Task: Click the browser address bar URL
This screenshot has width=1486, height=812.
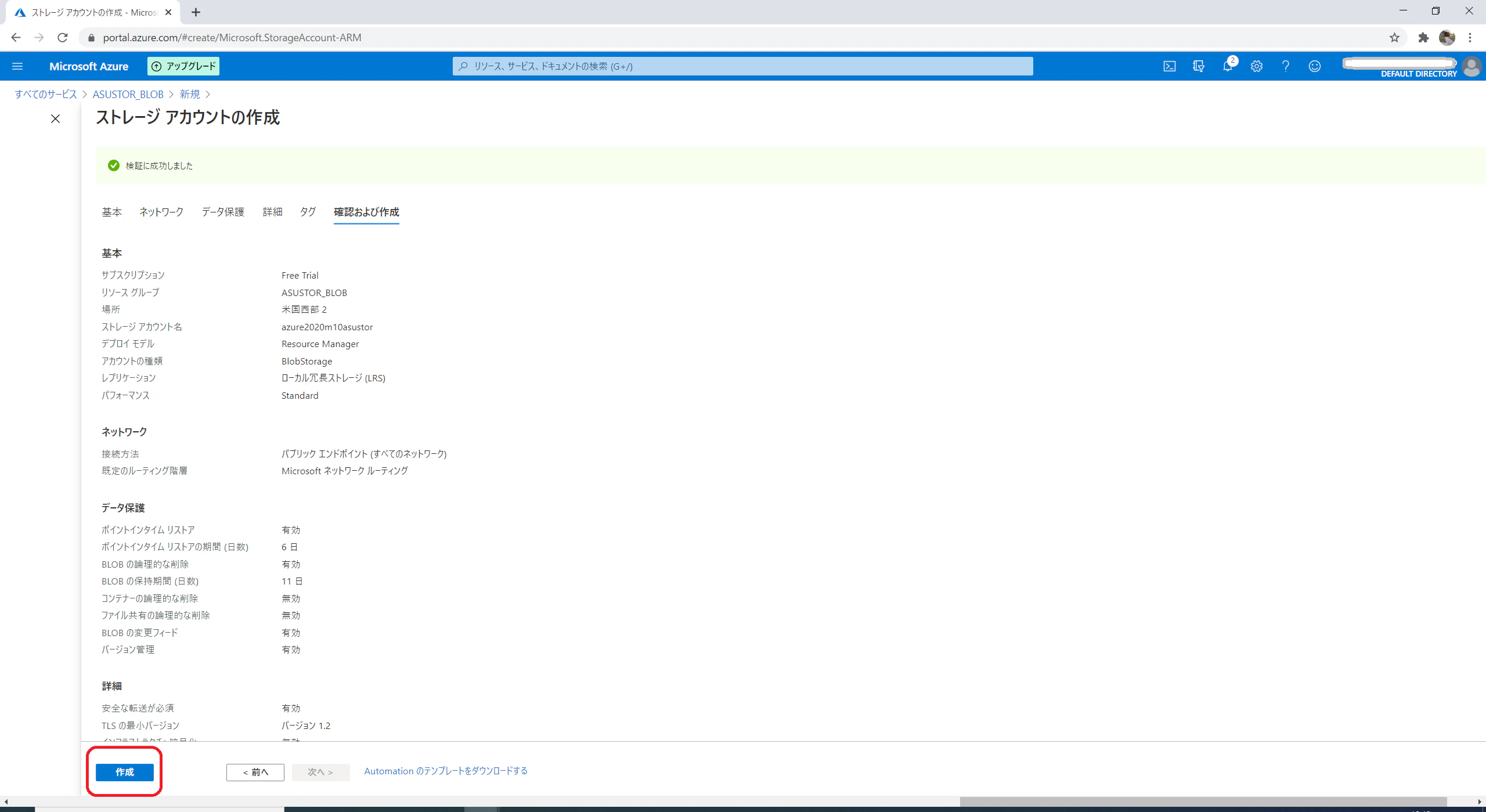Action: coord(232,38)
